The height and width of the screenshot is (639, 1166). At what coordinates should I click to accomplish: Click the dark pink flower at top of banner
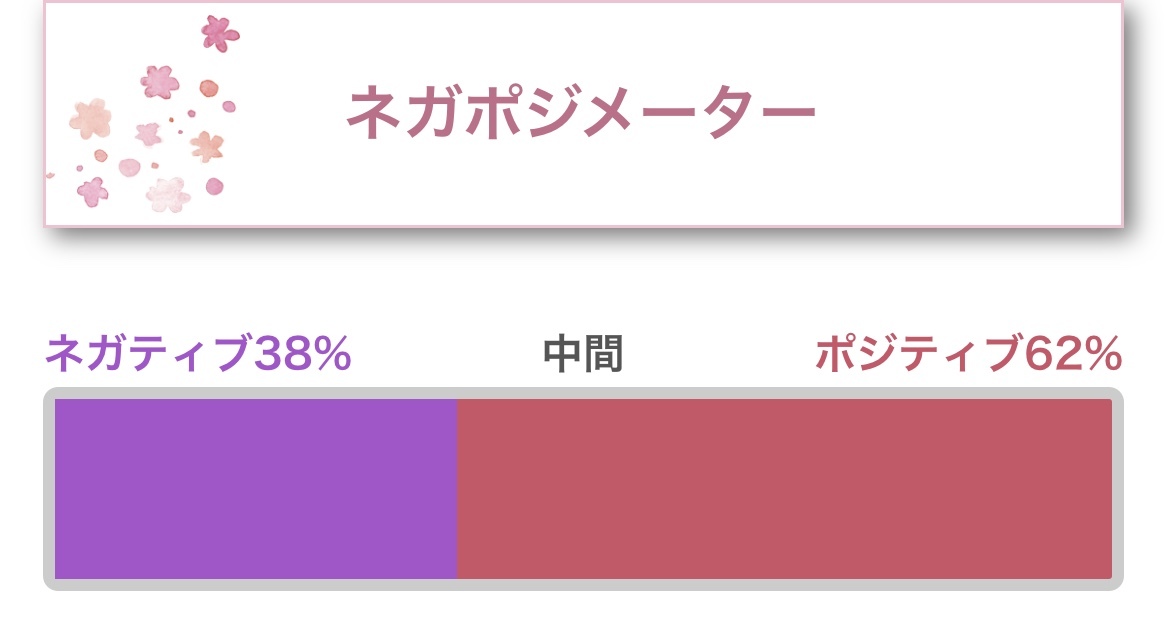click(x=219, y=33)
